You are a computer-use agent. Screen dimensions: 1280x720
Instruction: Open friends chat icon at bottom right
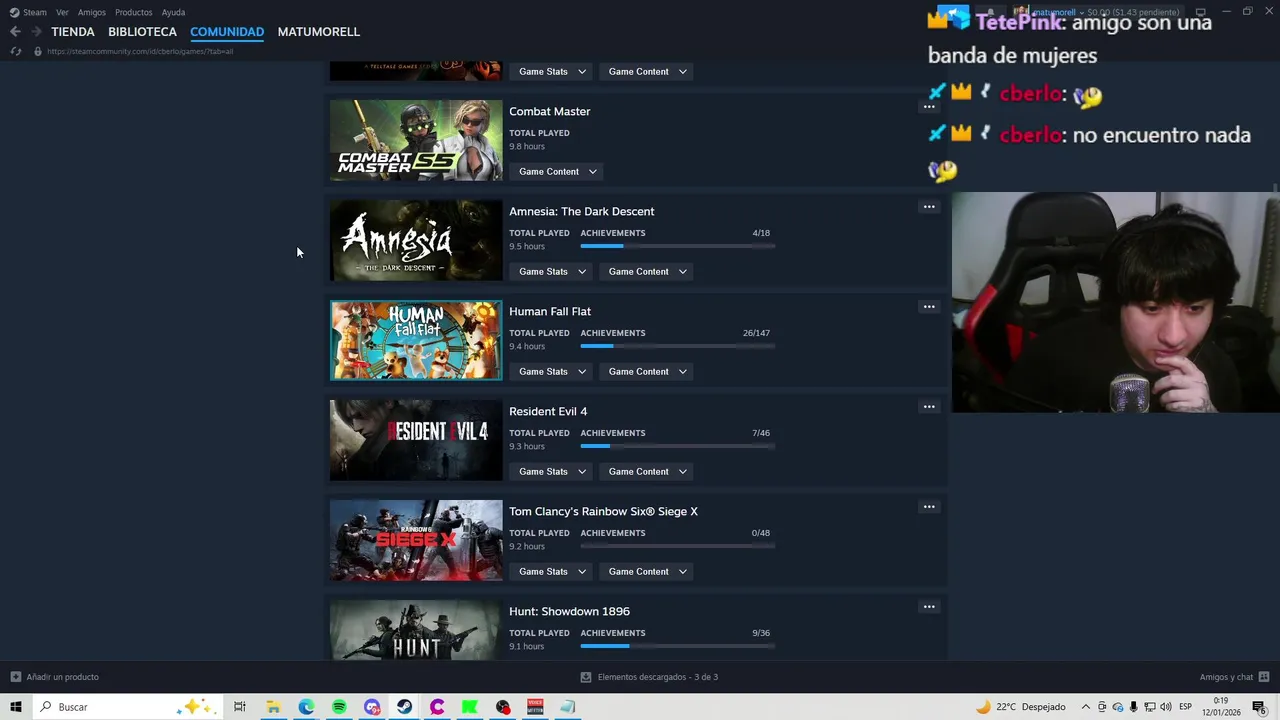point(1264,677)
